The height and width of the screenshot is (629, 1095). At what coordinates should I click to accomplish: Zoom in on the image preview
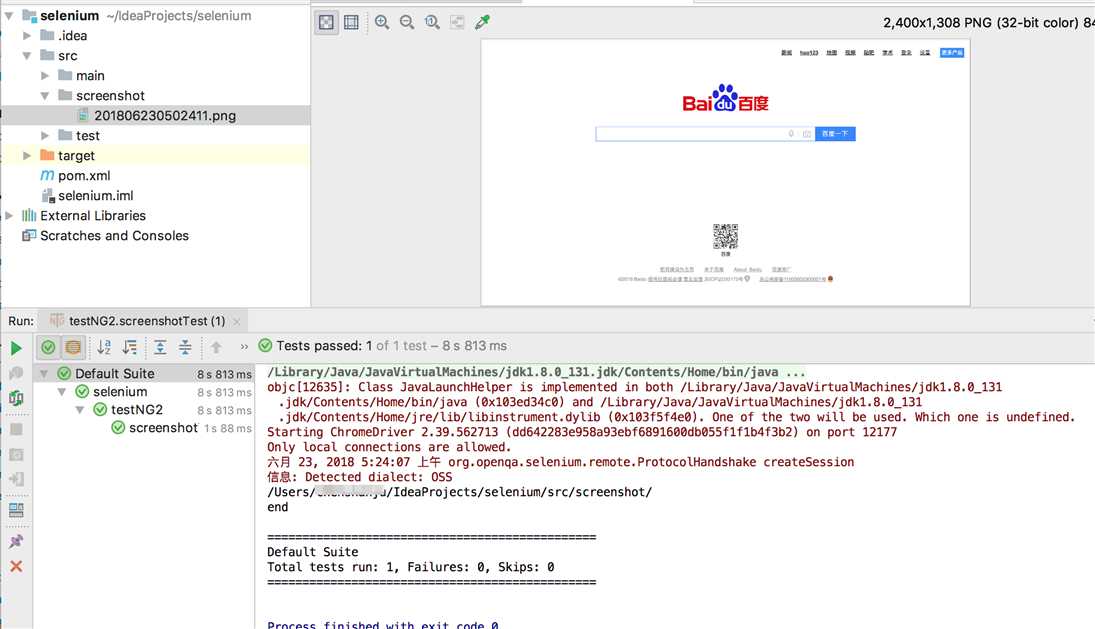[382, 22]
